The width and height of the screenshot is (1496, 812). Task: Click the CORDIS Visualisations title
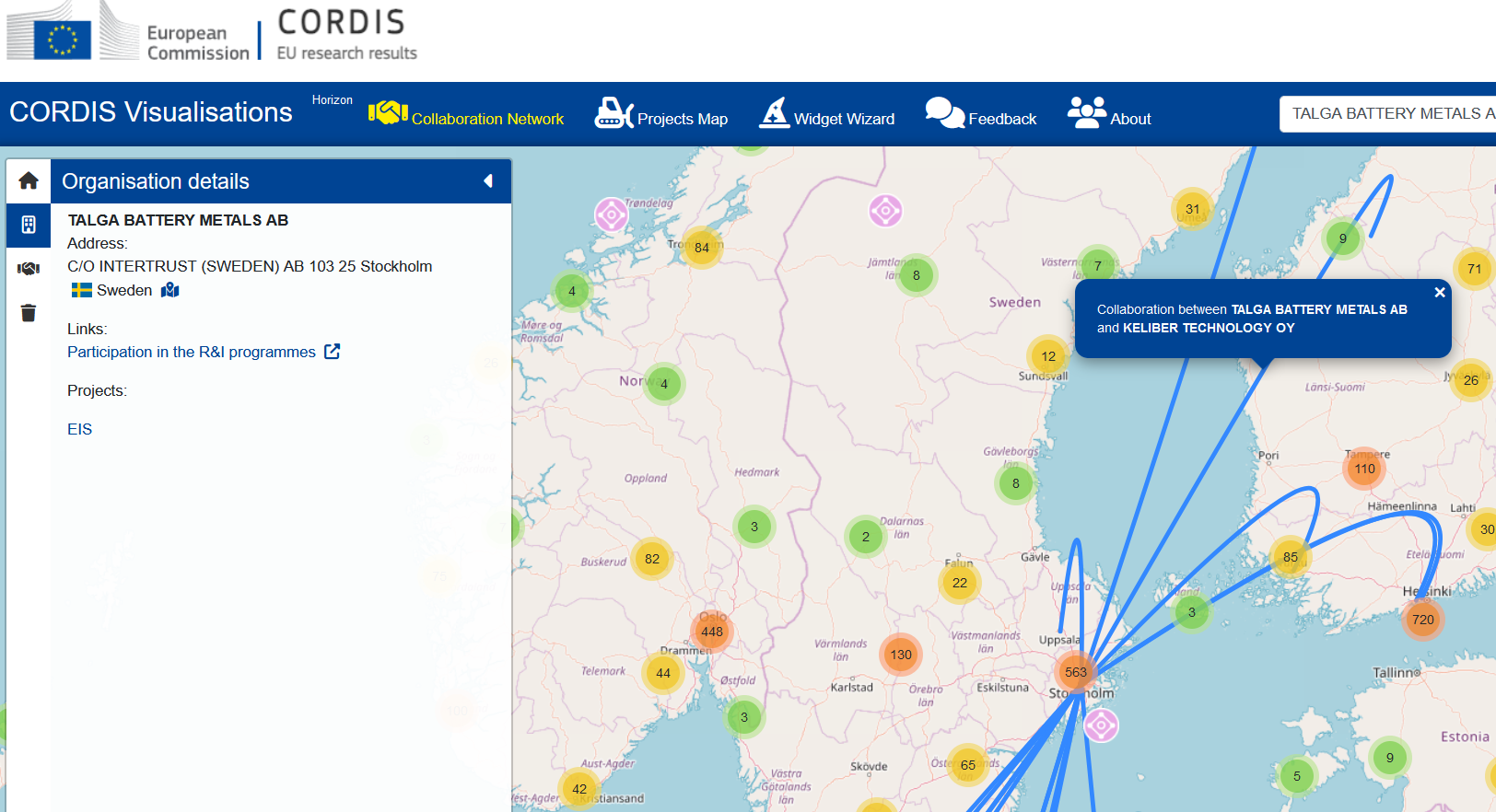tap(151, 112)
